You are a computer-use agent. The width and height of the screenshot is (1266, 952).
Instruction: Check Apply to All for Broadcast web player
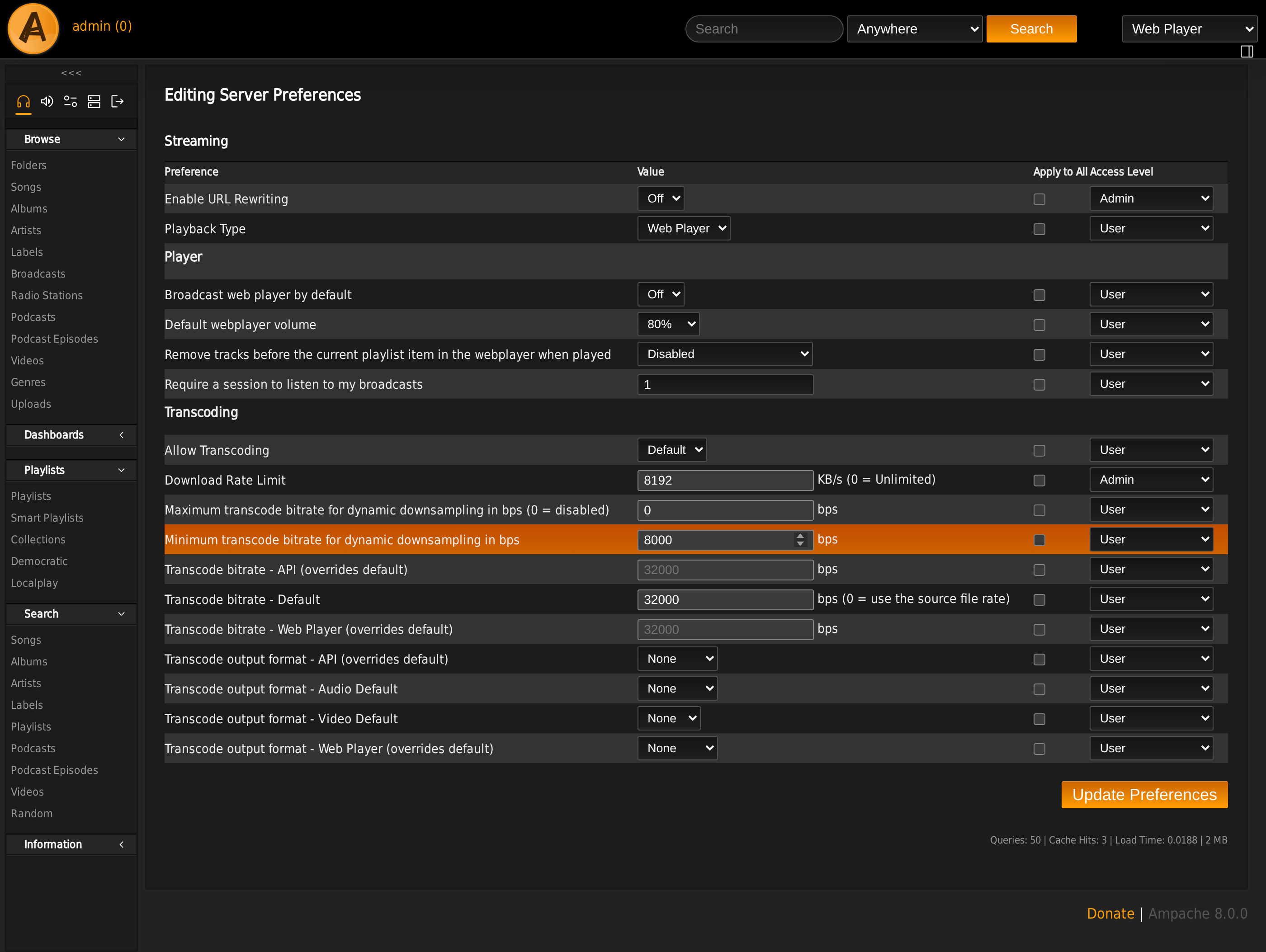pyautogui.click(x=1039, y=295)
